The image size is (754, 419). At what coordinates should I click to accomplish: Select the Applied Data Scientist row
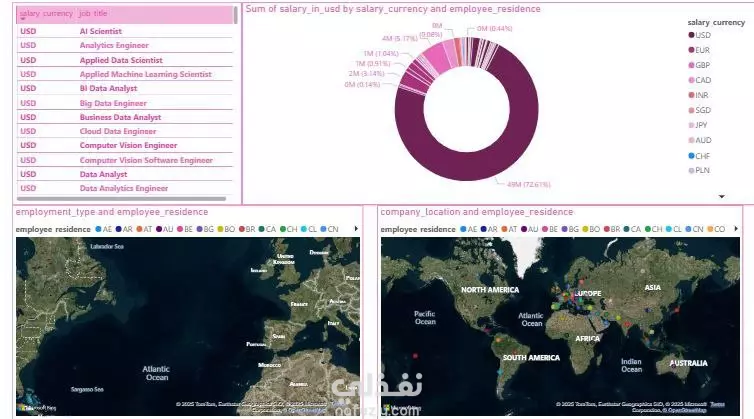125,60
